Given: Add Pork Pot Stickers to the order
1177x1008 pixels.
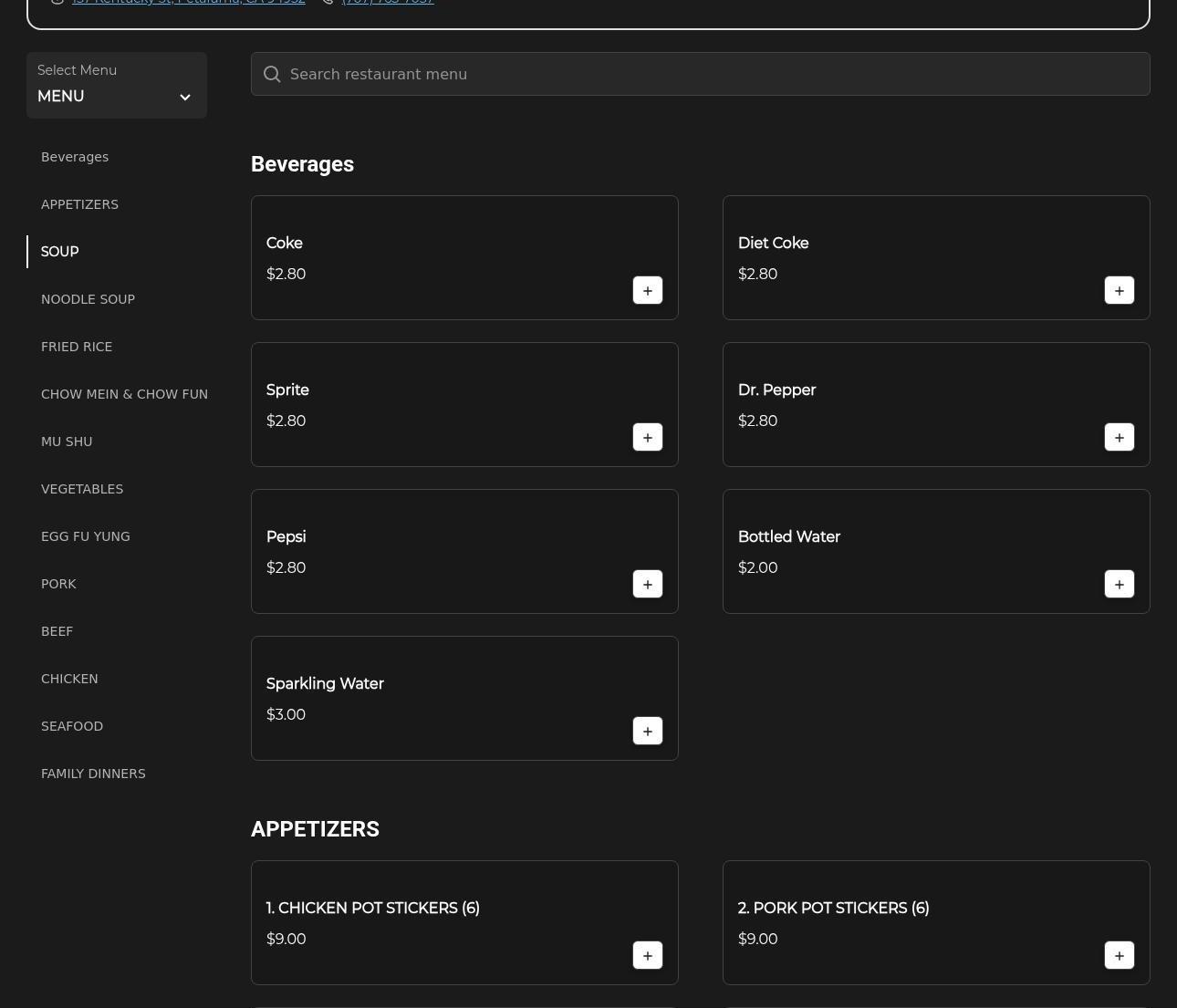Looking at the screenshot, I should 1119,955.
